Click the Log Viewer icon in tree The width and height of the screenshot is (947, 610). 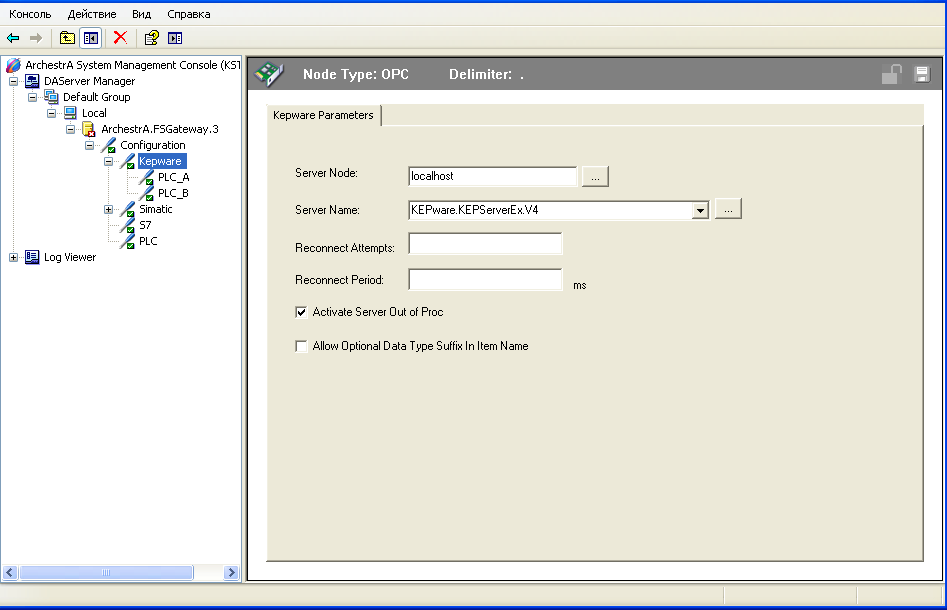(x=32, y=257)
